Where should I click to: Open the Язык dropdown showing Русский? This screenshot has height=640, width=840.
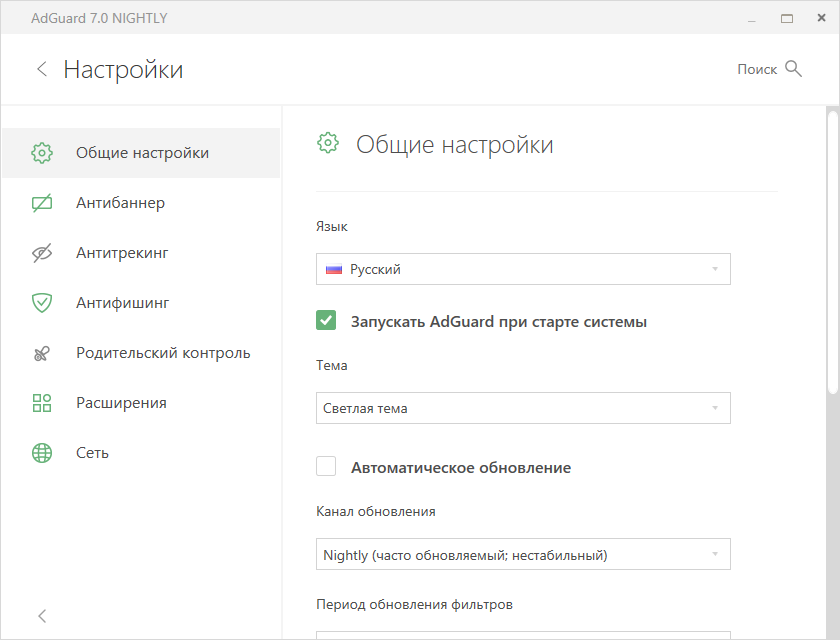click(x=523, y=269)
